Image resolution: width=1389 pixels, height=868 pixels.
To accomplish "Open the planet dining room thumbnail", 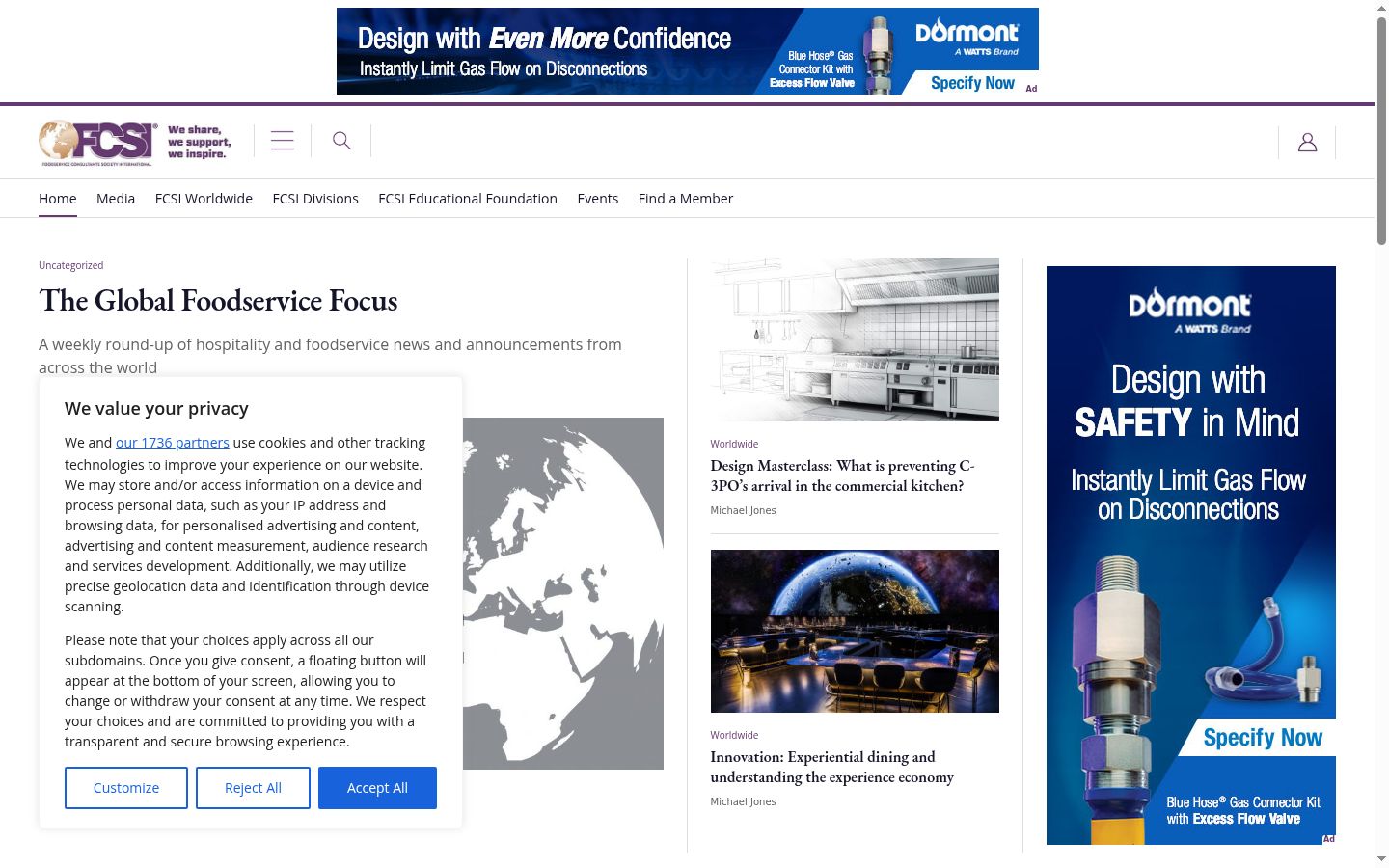I will pos(855,631).
